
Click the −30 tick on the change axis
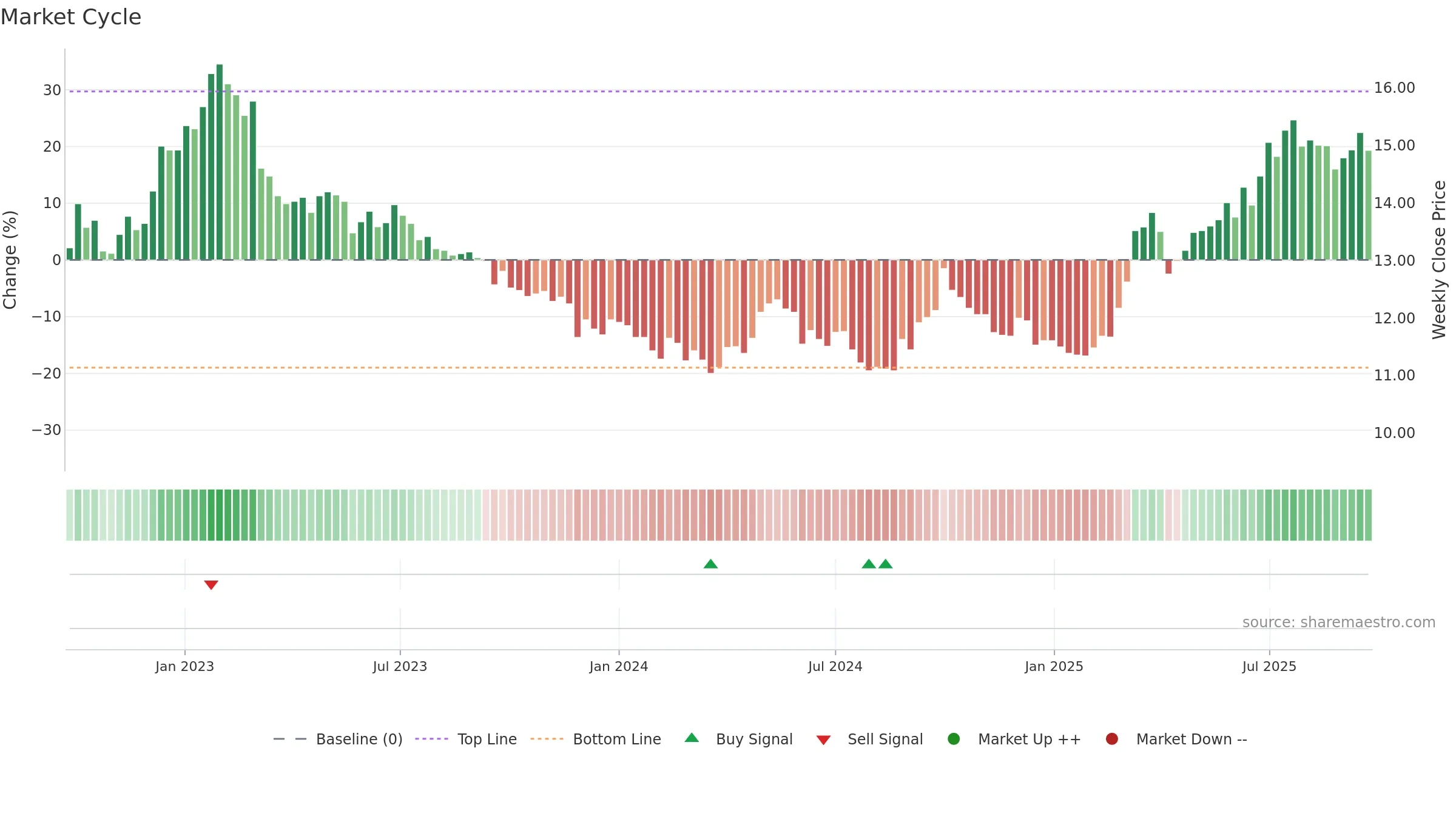47,430
